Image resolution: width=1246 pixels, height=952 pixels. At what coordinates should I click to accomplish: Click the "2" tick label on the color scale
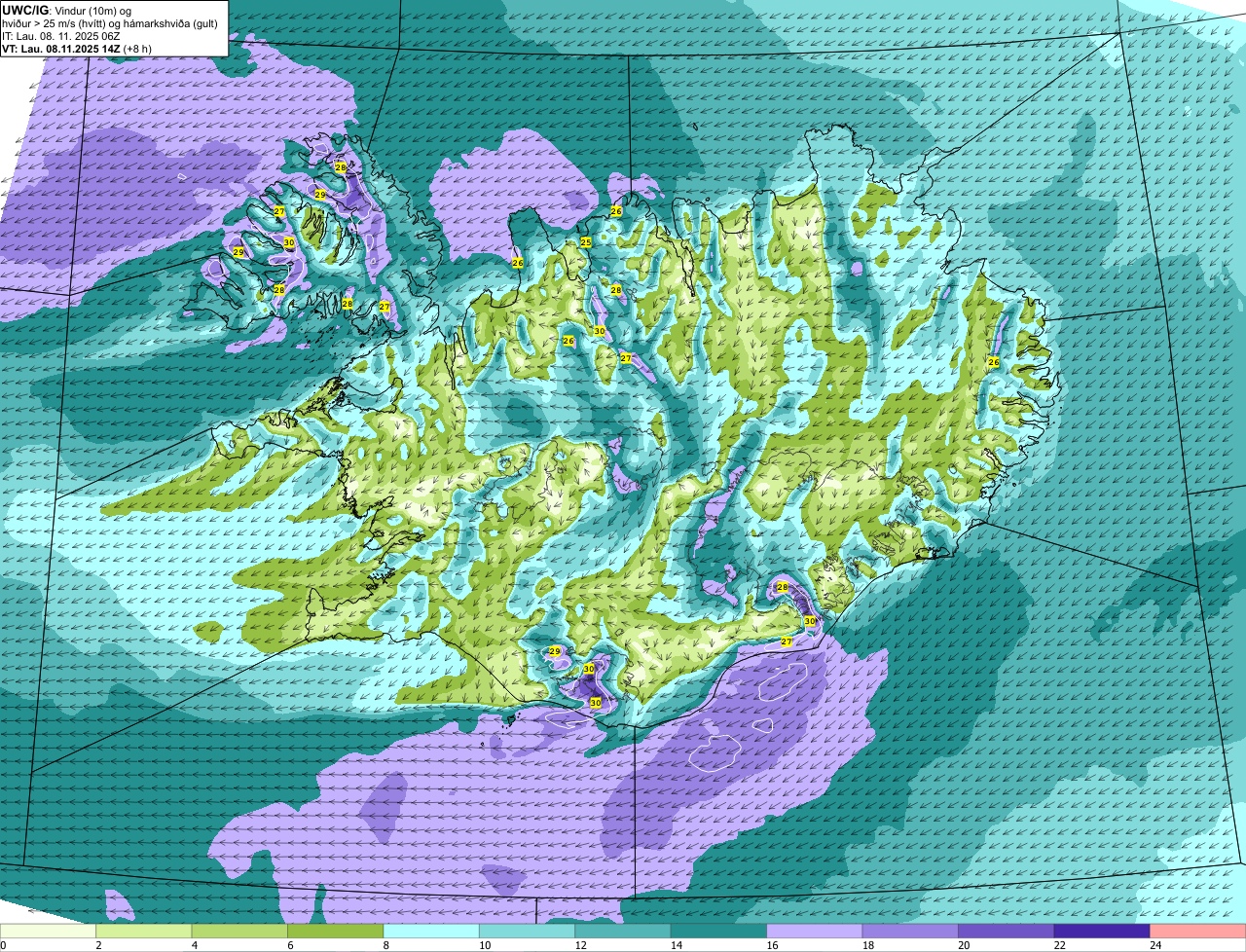coord(98,944)
